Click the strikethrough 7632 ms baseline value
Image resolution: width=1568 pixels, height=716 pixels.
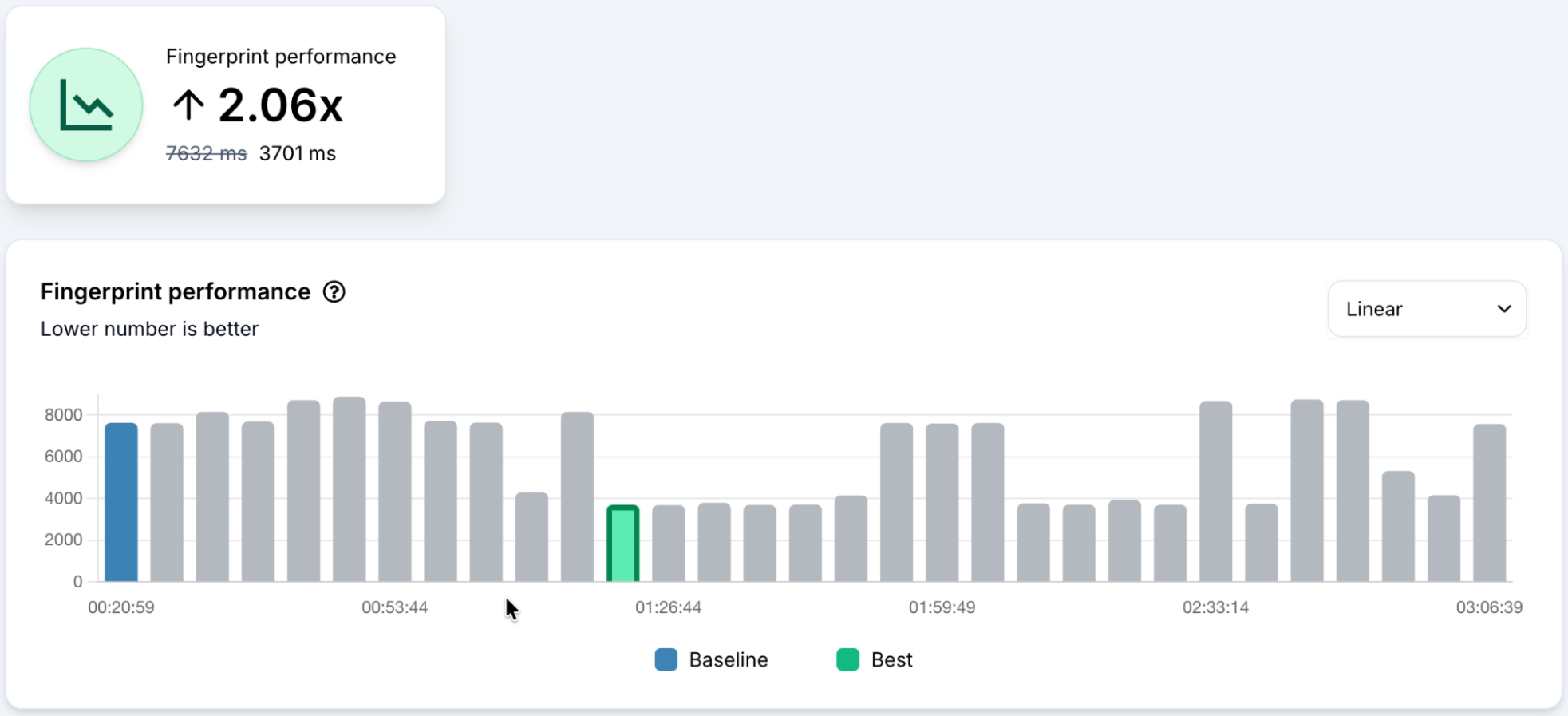(206, 153)
